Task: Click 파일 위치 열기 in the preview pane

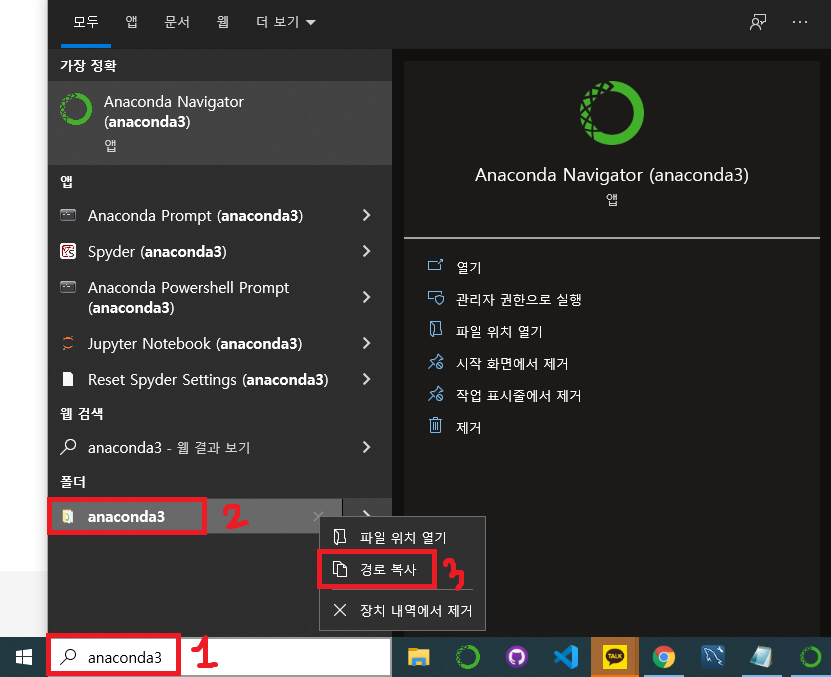Action: 499,331
